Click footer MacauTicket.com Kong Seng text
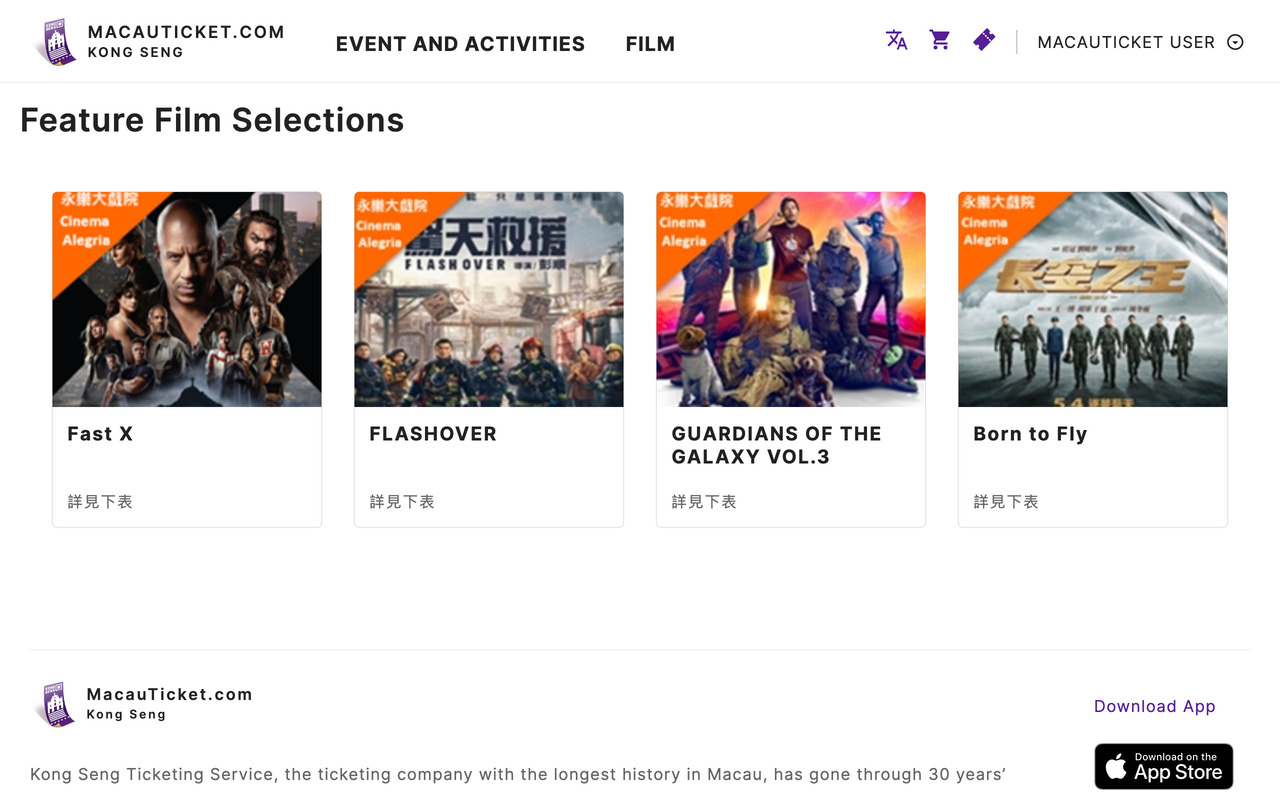Screen dimensions: 1280x800 (x=169, y=703)
